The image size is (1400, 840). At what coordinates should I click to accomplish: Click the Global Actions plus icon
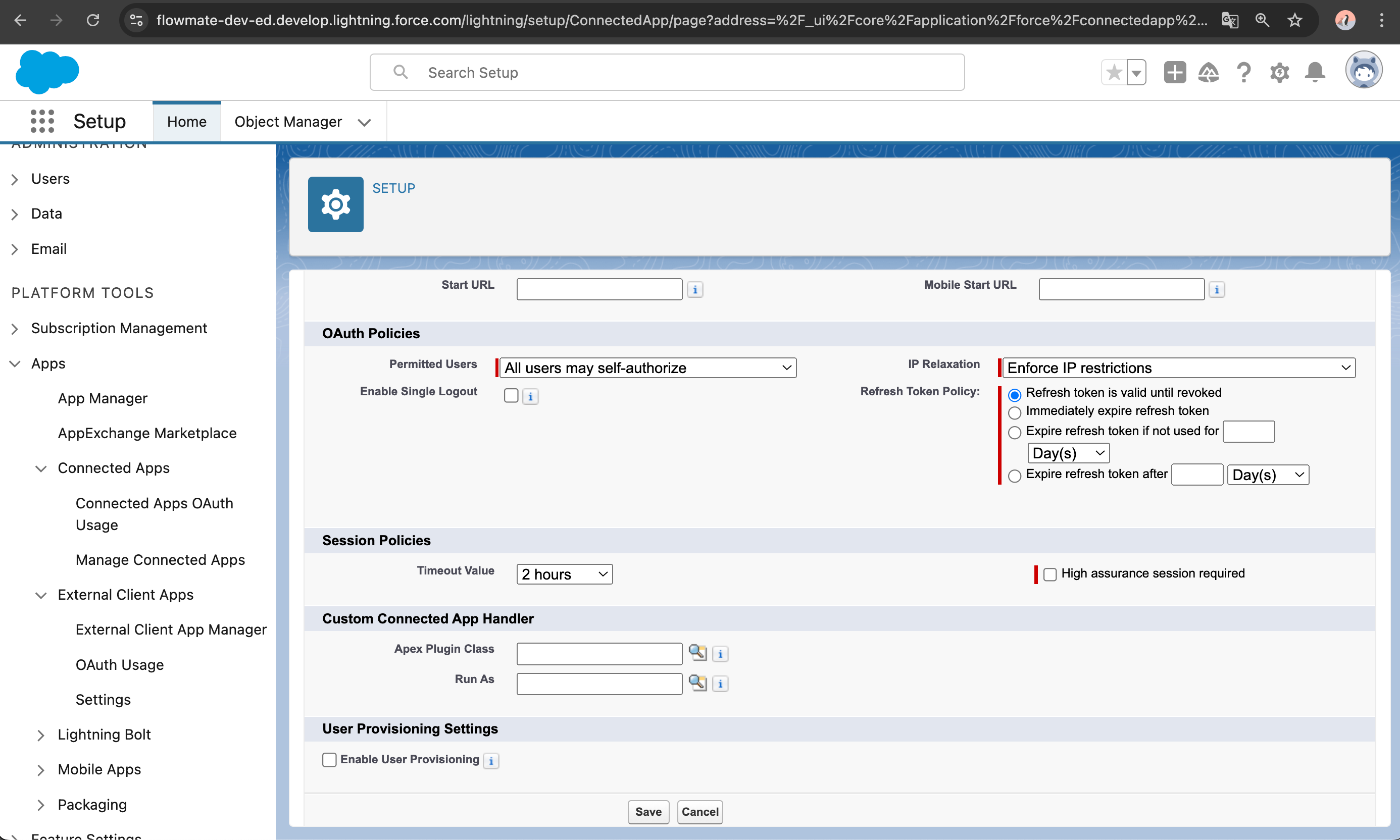pos(1175,73)
